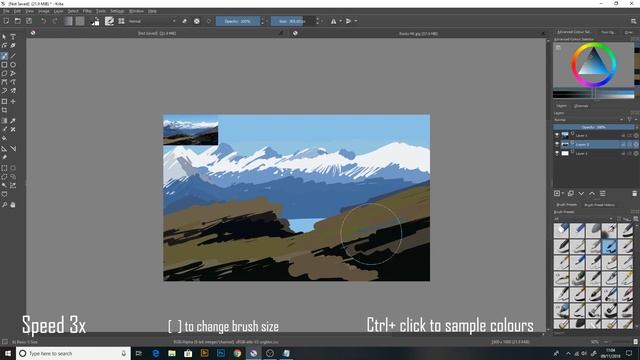
Task: Toggle lock on the selected layer row
Action: point(623,144)
